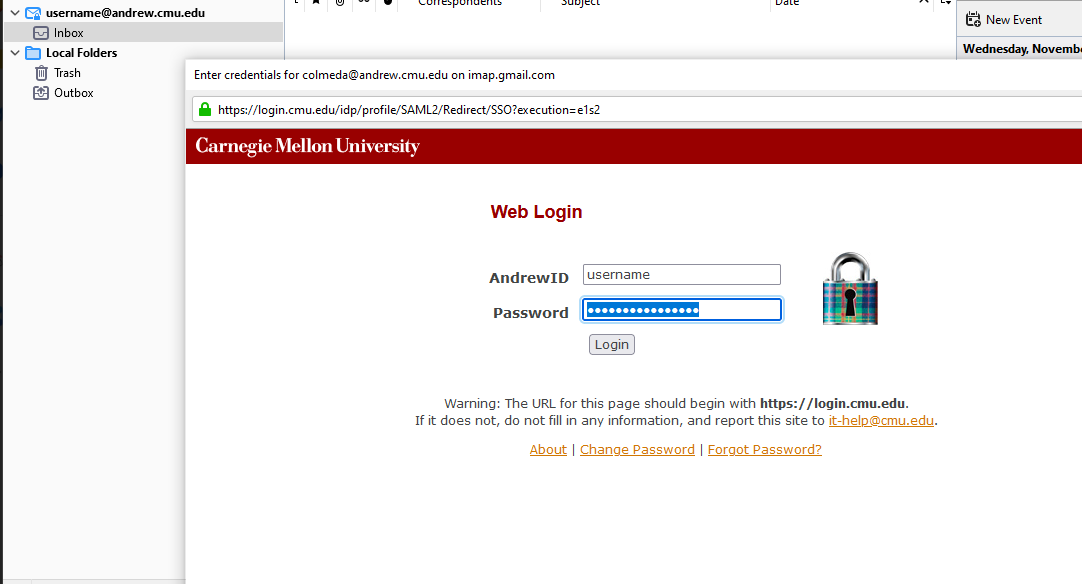Image resolution: width=1082 pixels, height=584 pixels.
Task: Open the Outbox folder icon
Action: tap(41, 93)
